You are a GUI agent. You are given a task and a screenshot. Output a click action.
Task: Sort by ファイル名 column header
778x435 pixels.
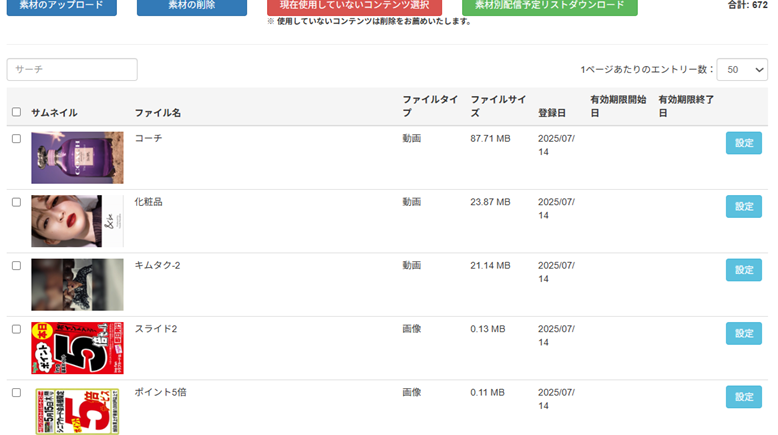158,113
